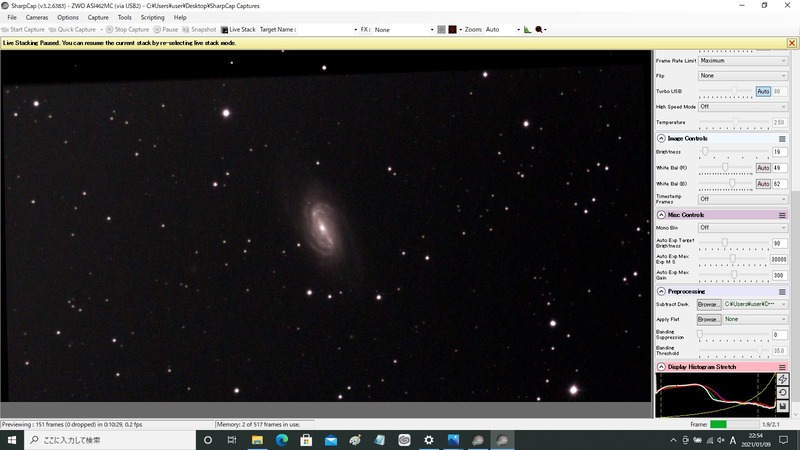Image resolution: width=800 pixels, height=450 pixels.
Task: Click the White Bal (R) value field
Action: [x=780, y=168]
